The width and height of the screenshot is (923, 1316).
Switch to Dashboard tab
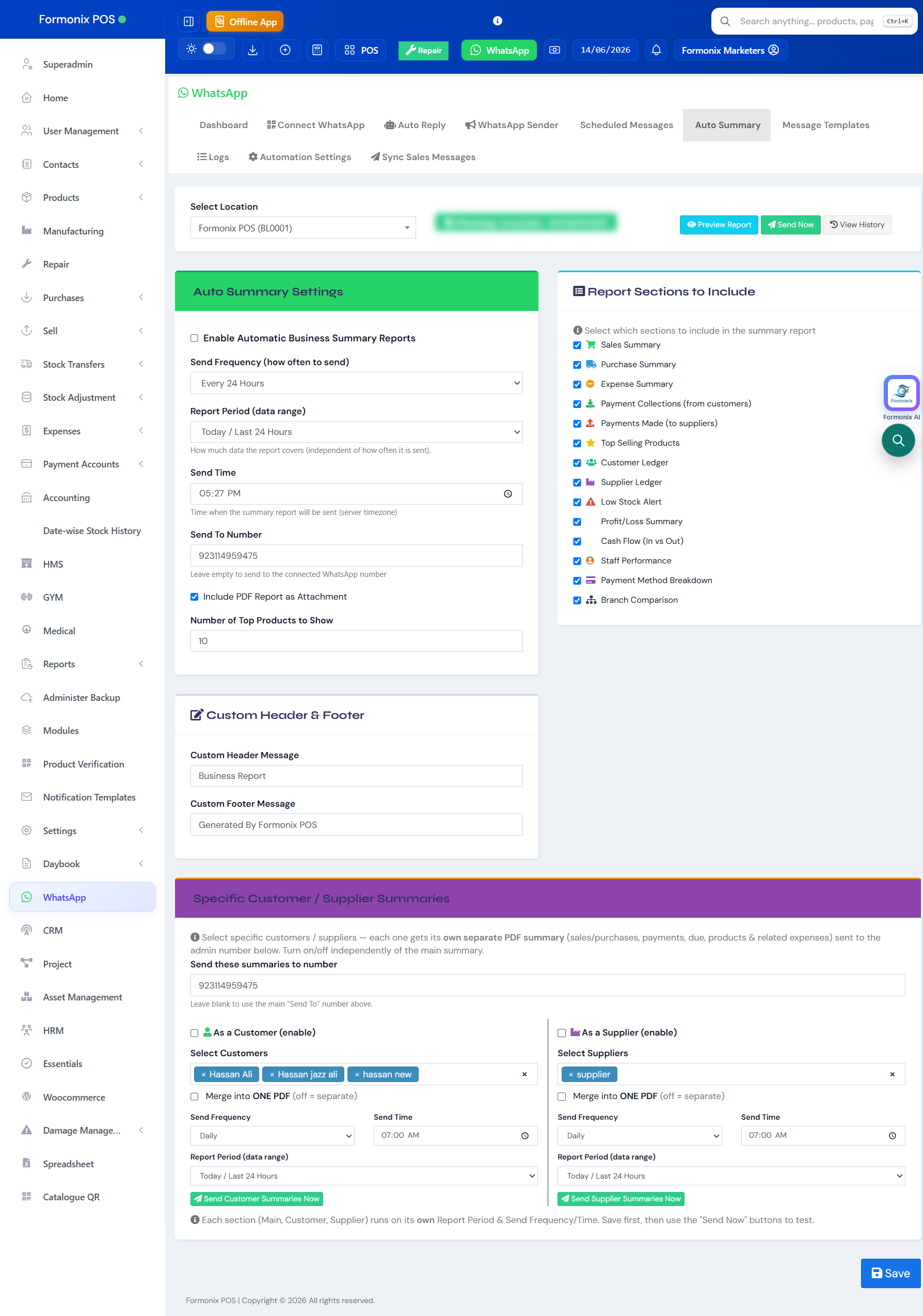tap(224, 125)
